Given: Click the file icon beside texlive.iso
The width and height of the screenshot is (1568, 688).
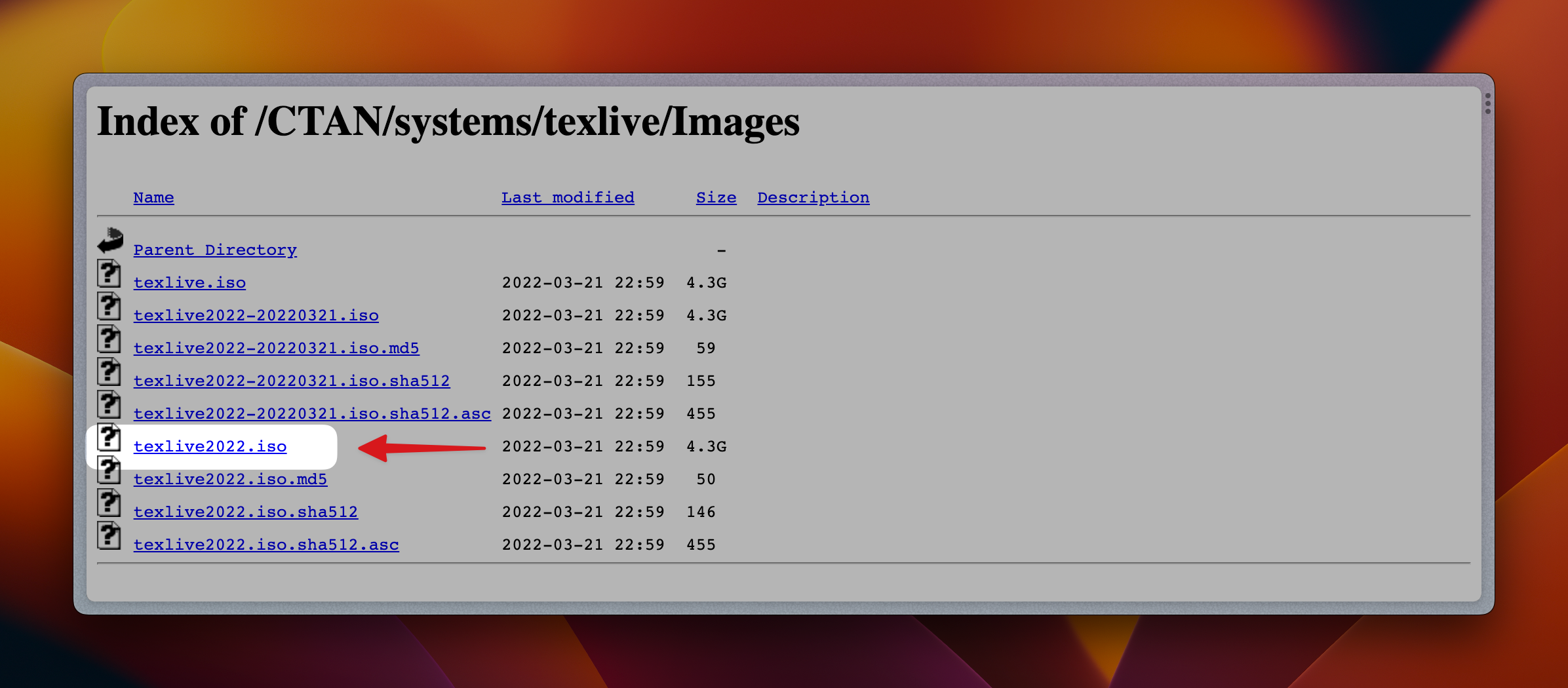Looking at the screenshot, I should 109,273.
